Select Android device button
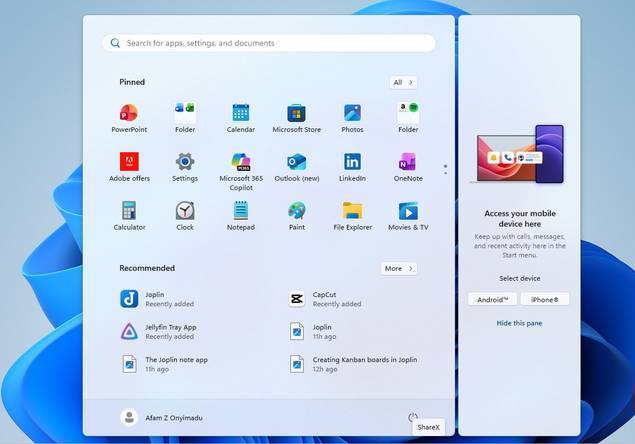This screenshot has height=444, width=635. [x=492, y=299]
